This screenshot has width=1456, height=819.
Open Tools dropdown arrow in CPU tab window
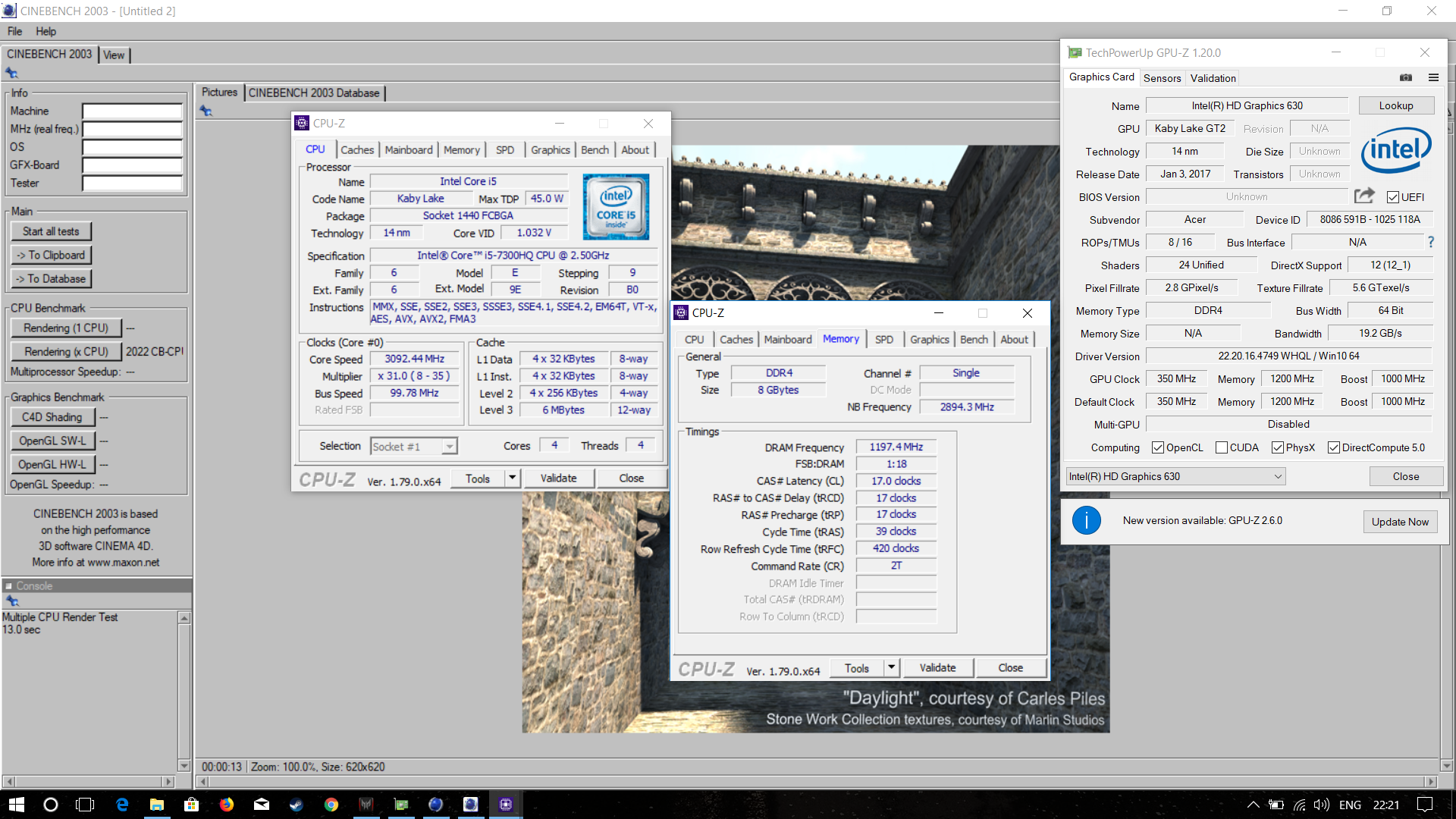[x=513, y=478]
